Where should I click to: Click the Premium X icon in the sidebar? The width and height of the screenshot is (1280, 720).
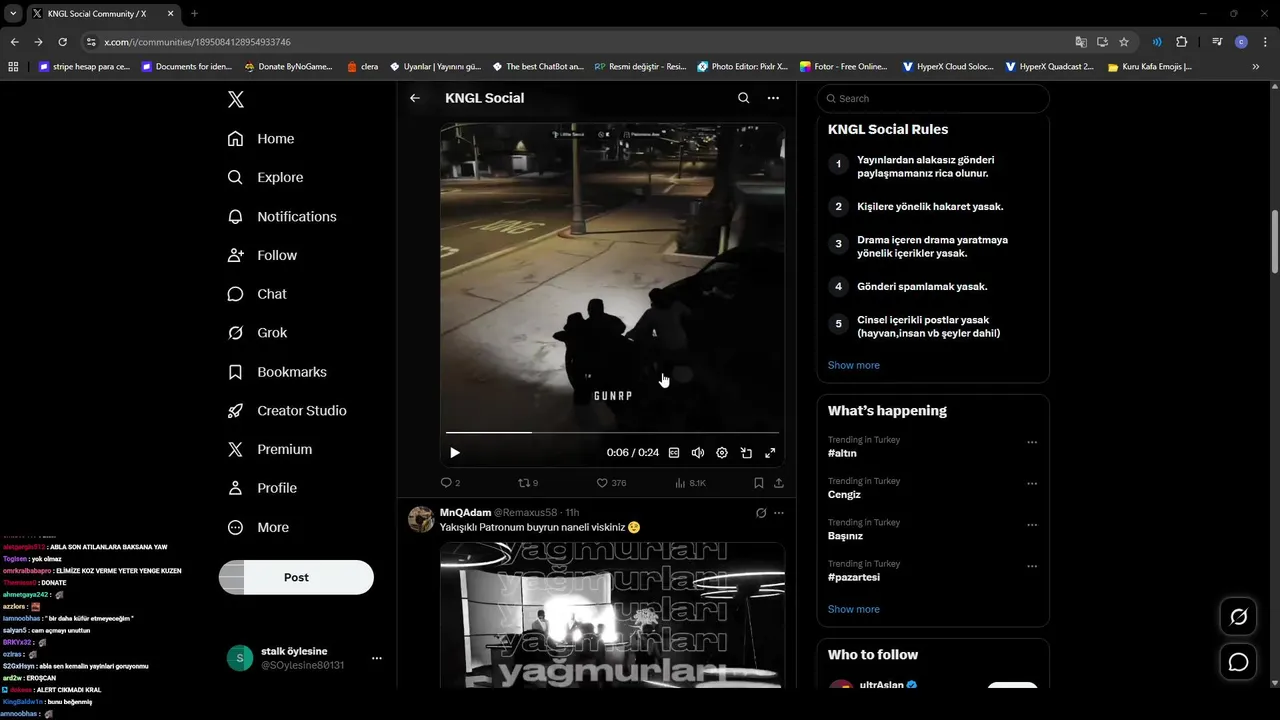click(235, 450)
